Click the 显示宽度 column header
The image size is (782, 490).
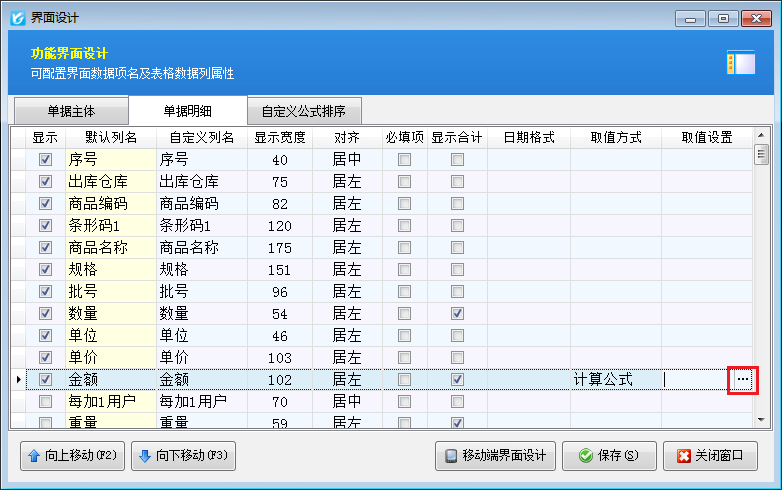(x=279, y=138)
